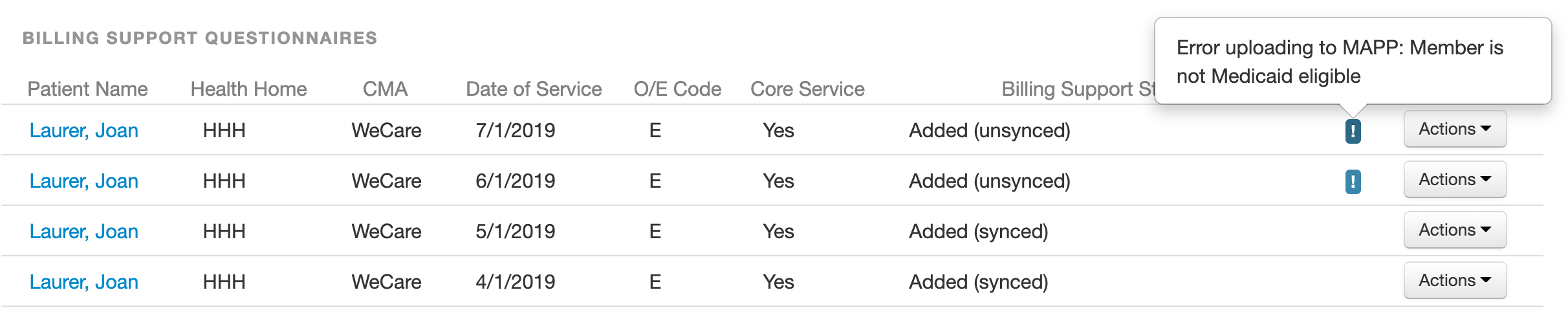The image size is (1568, 312).
Task: Expand Actions menu for 5/1/2019 service
Action: pyautogui.click(x=1455, y=230)
